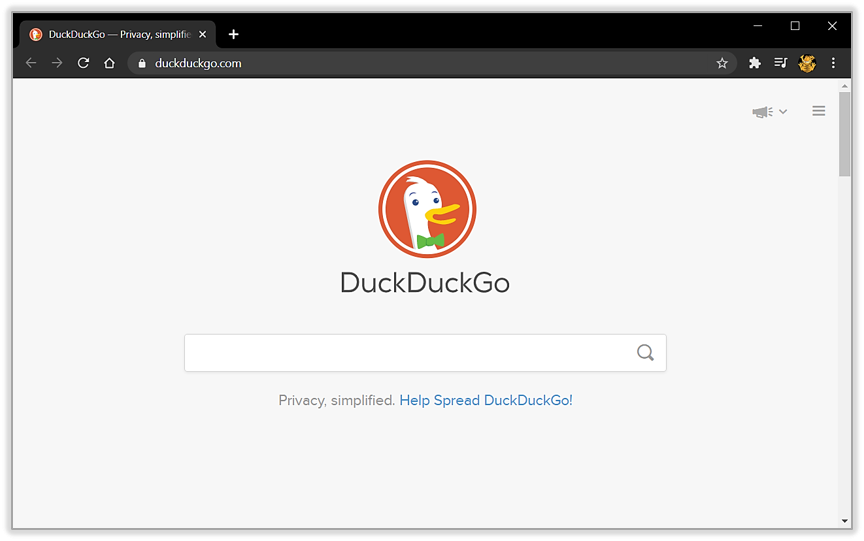The width and height of the screenshot is (864, 541).
Task: Focus the DuckDuckGo search box
Action: click(425, 353)
